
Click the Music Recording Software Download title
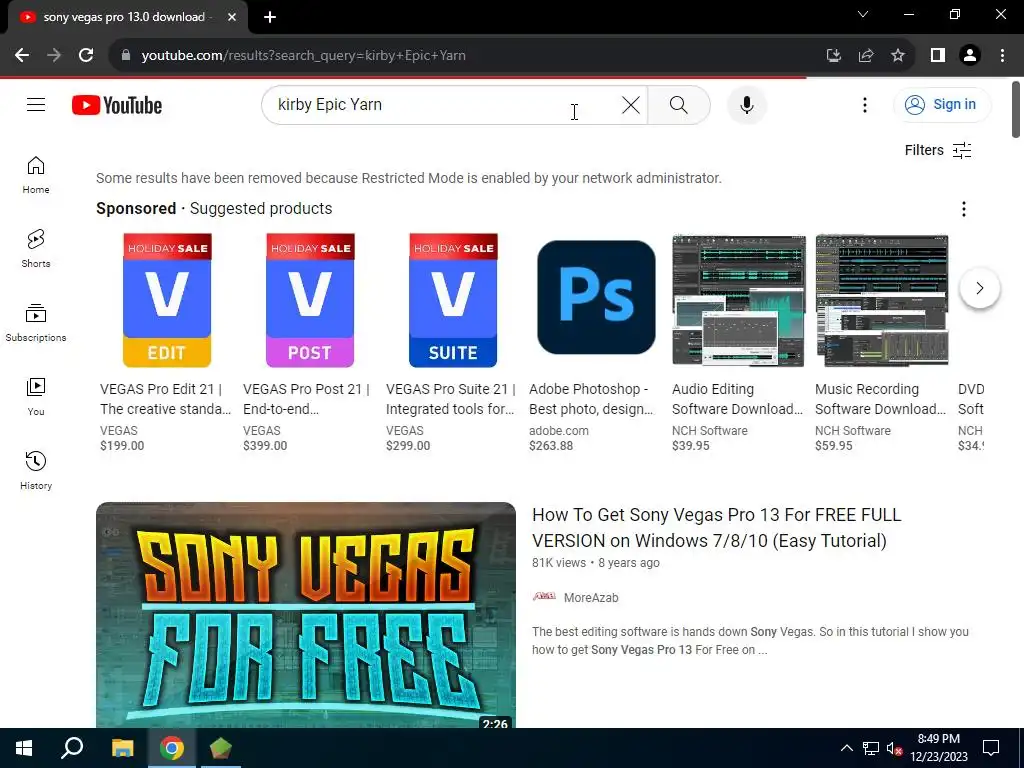(x=880, y=399)
